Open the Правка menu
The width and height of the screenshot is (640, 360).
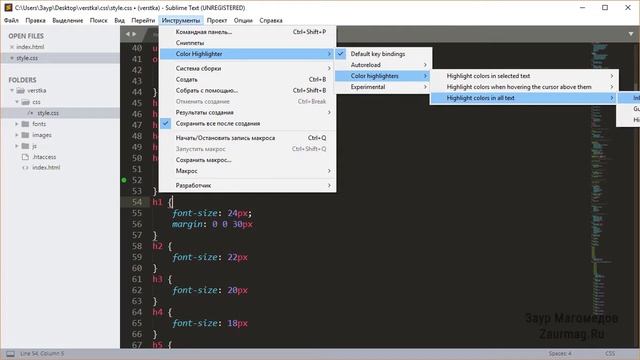click(36, 20)
